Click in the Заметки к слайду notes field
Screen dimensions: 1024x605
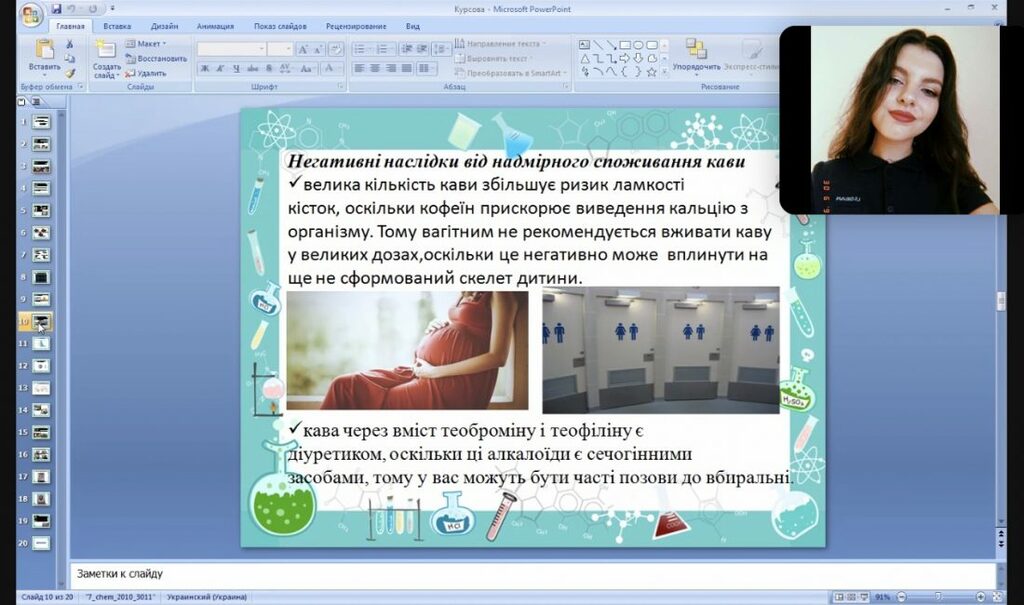click(x=500, y=574)
